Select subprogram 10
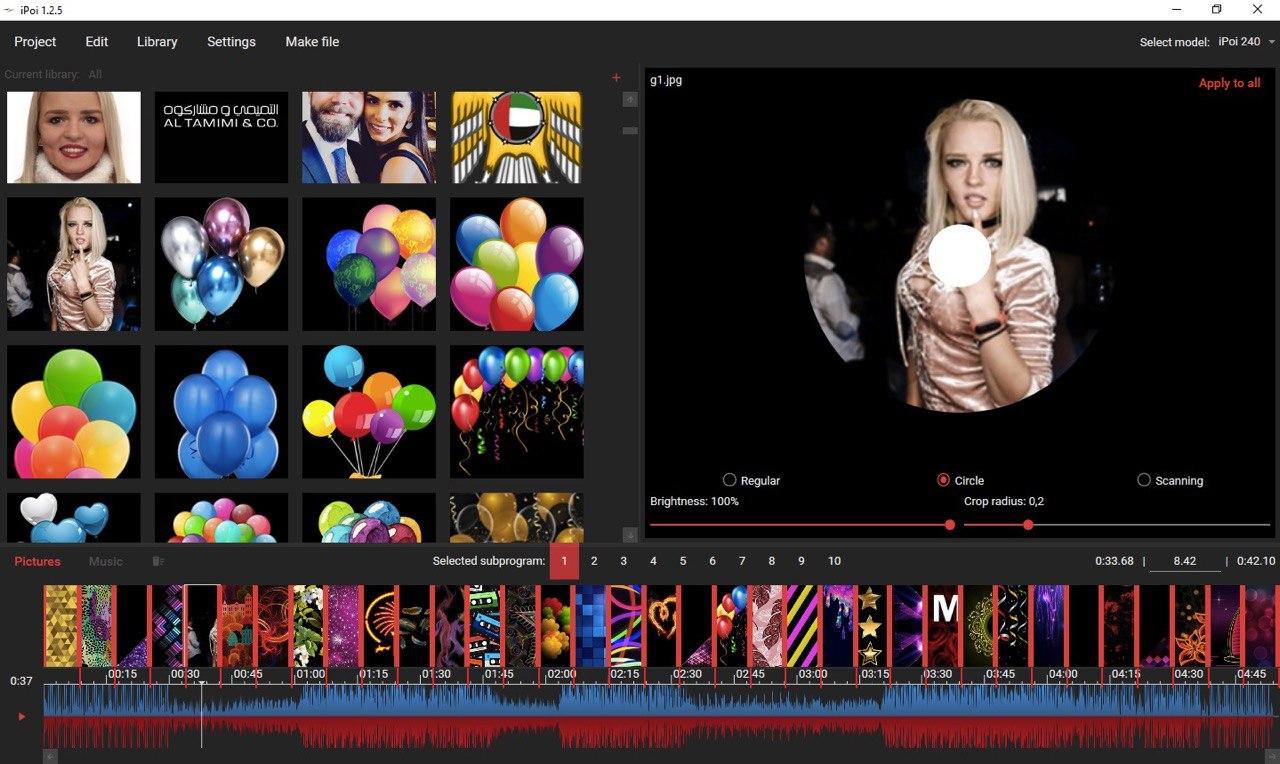This screenshot has width=1280, height=764. (x=834, y=561)
